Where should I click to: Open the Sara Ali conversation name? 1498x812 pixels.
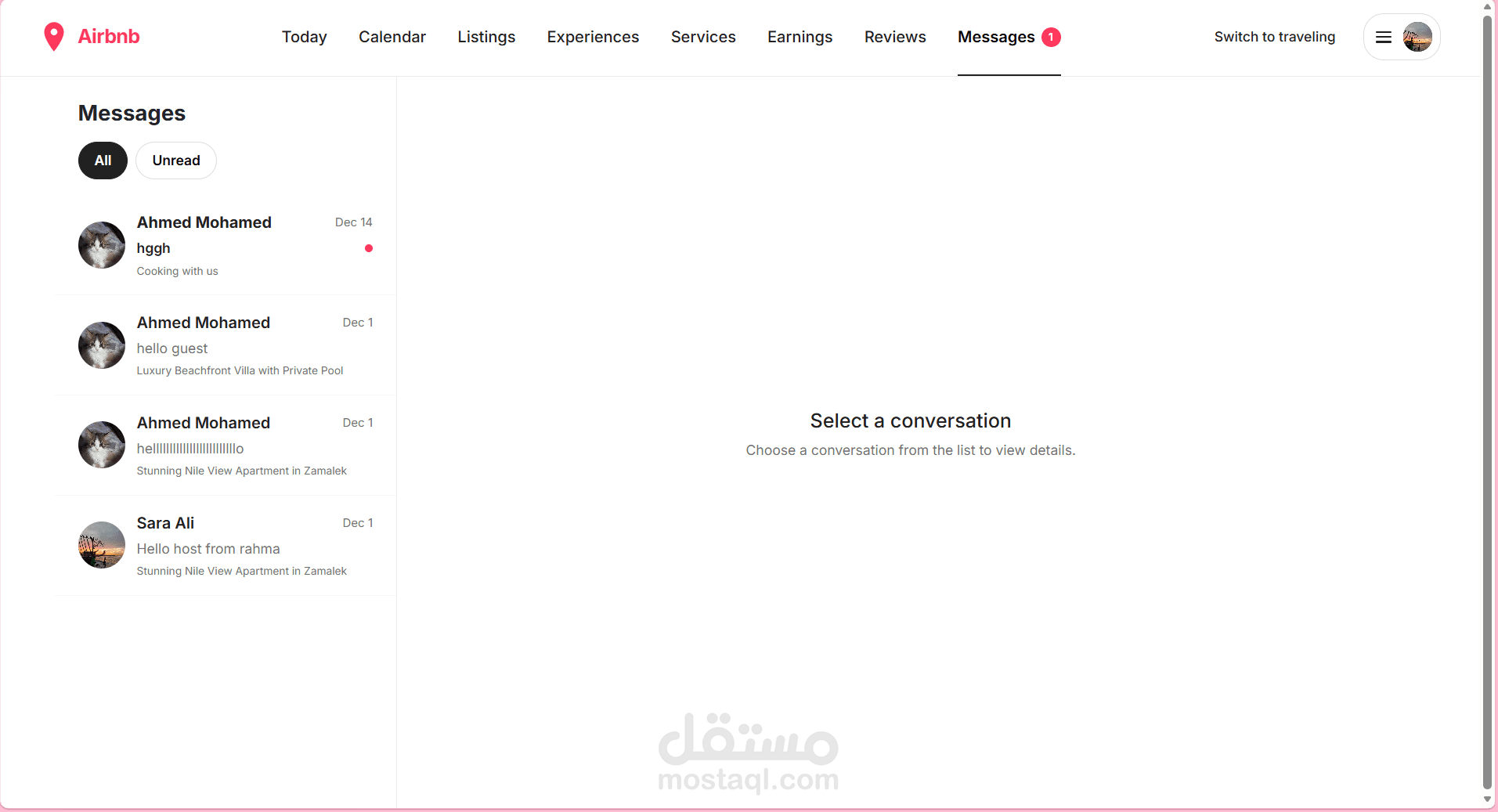(165, 523)
